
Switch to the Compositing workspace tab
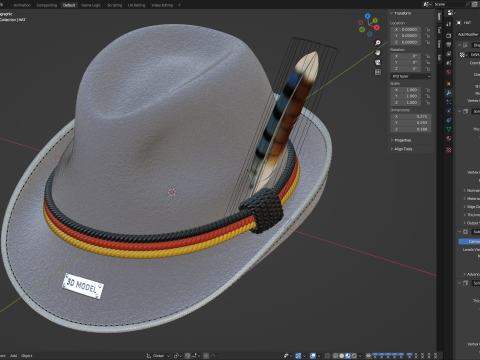[47, 5]
